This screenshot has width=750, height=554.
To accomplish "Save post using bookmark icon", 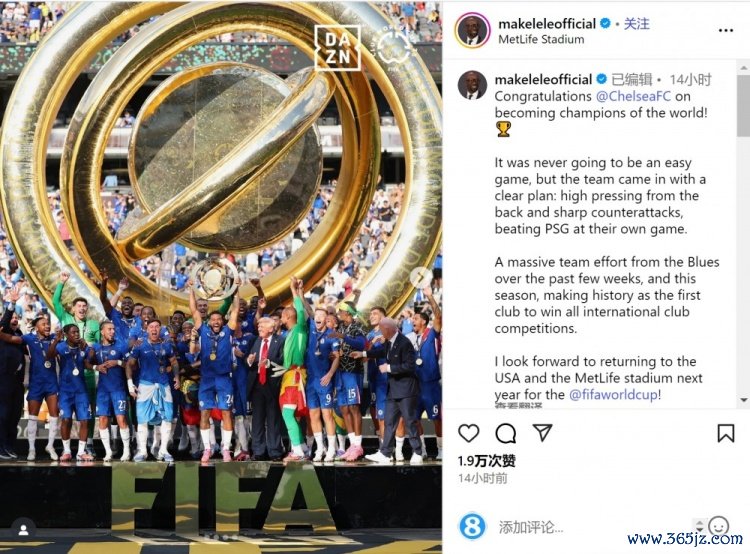I will pos(726,433).
